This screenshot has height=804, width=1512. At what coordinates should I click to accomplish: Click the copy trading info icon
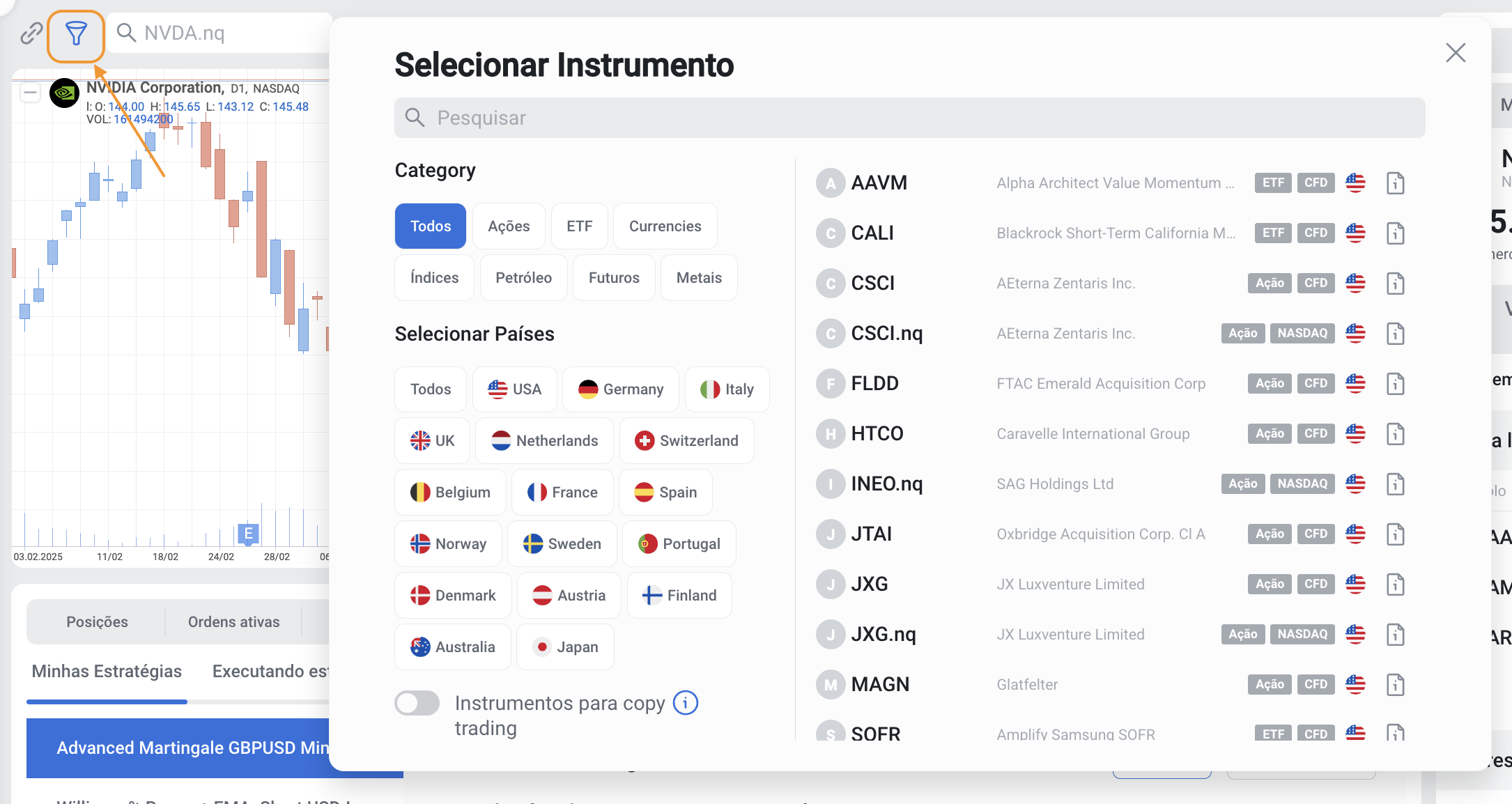point(686,703)
